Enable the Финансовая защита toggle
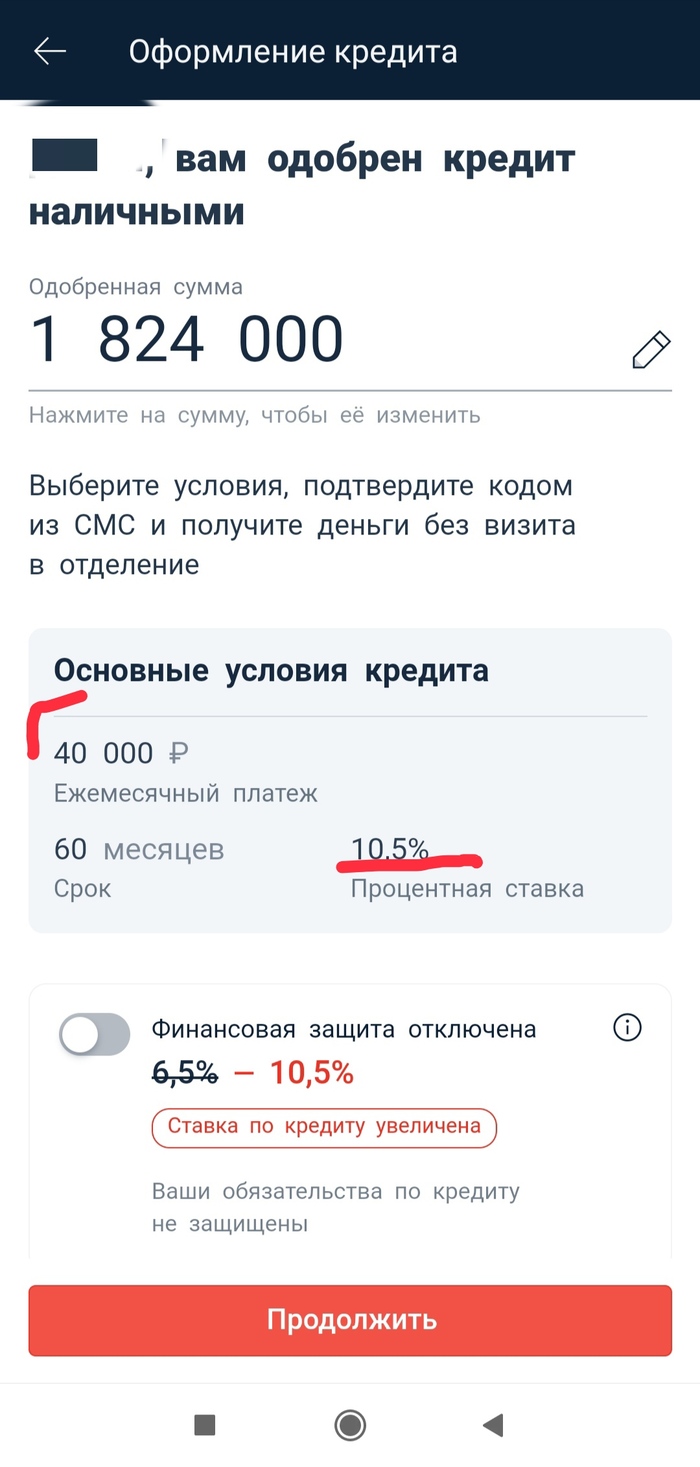 (95, 1034)
